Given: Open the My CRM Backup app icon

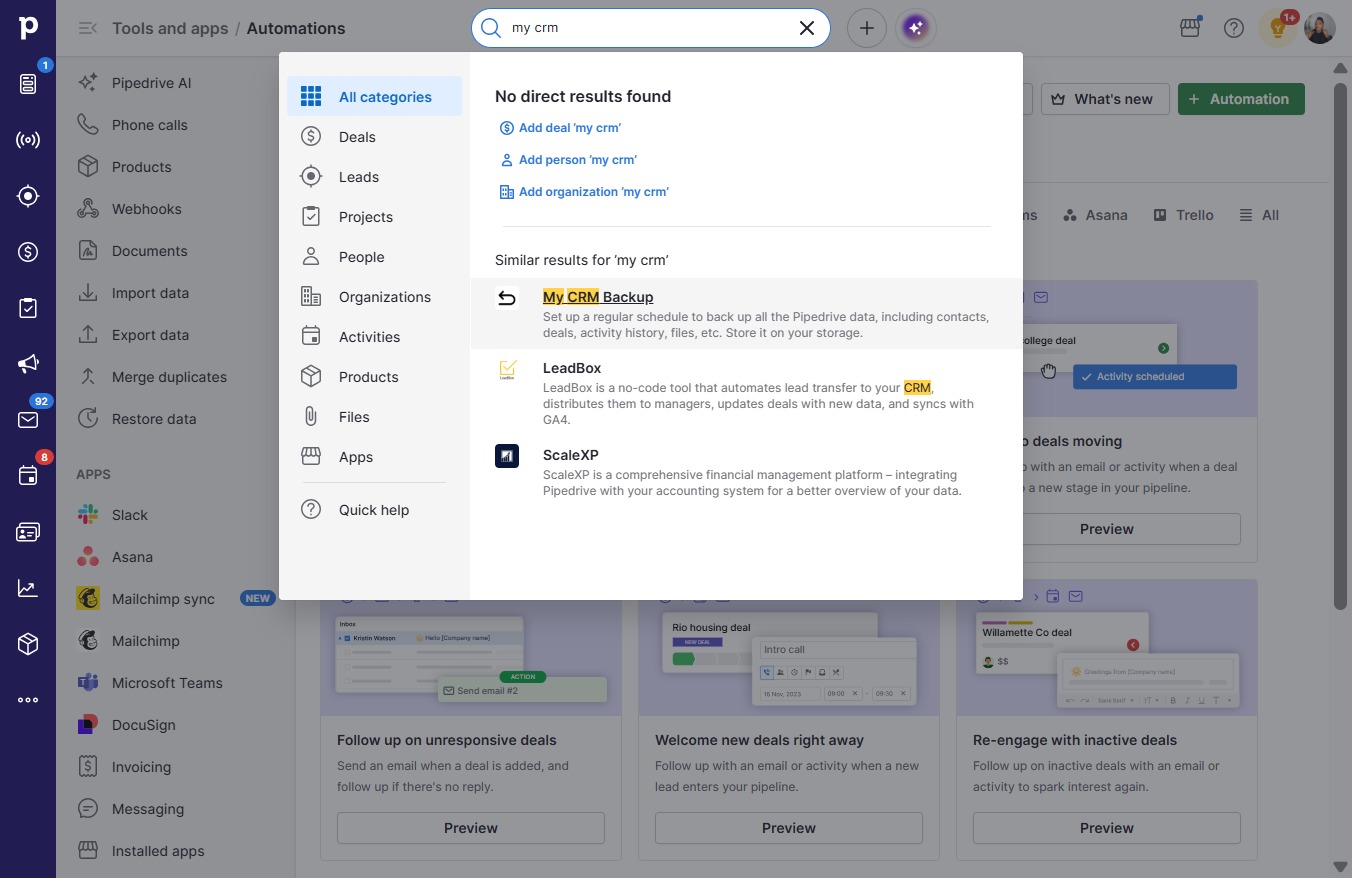Looking at the screenshot, I should pyautogui.click(x=507, y=298).
